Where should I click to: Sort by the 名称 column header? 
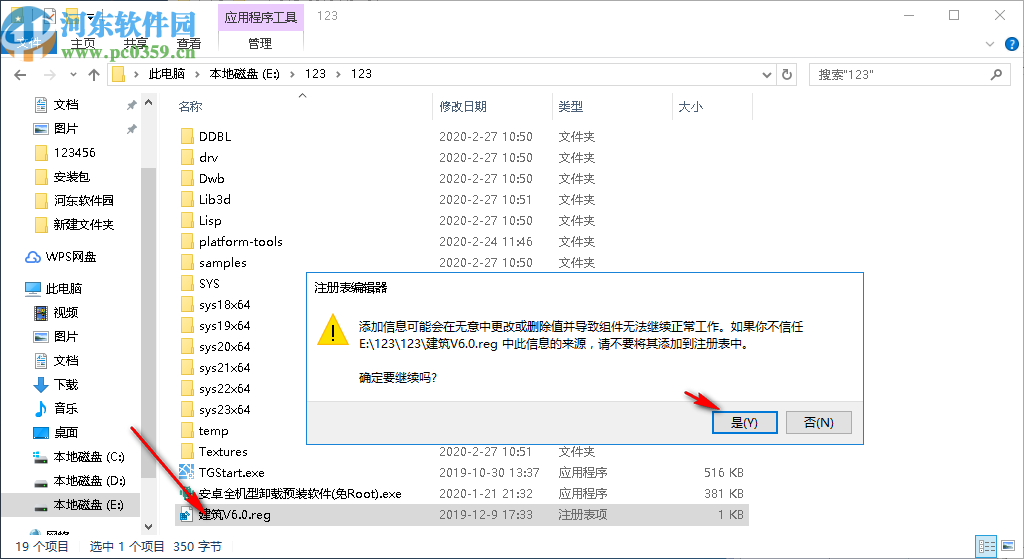pyautogui.click(x=191, y=106)
